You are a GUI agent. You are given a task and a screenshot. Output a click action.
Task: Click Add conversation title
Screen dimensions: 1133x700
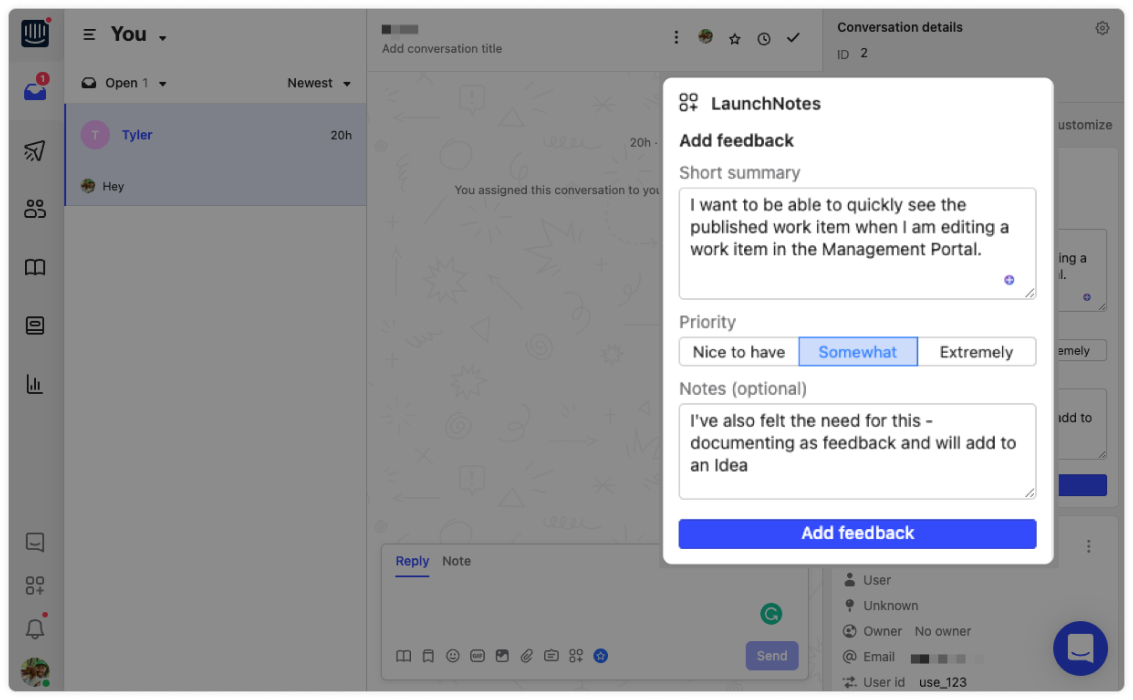tap(441, 48)
